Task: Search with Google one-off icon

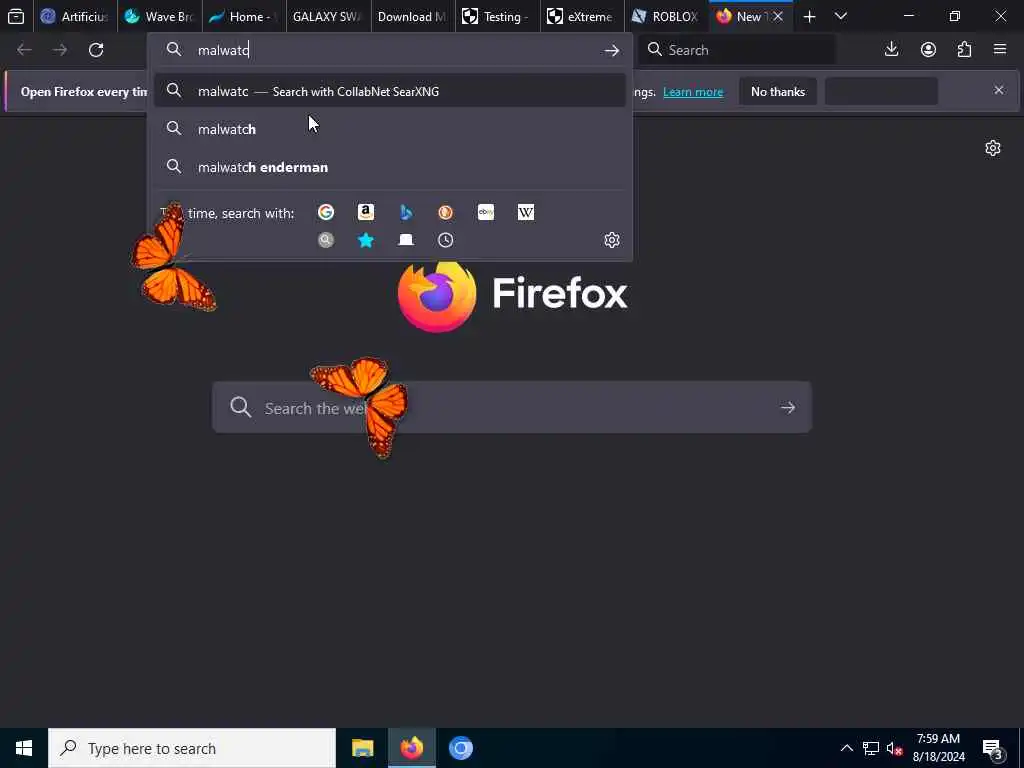Action: (x=326, y=212)
